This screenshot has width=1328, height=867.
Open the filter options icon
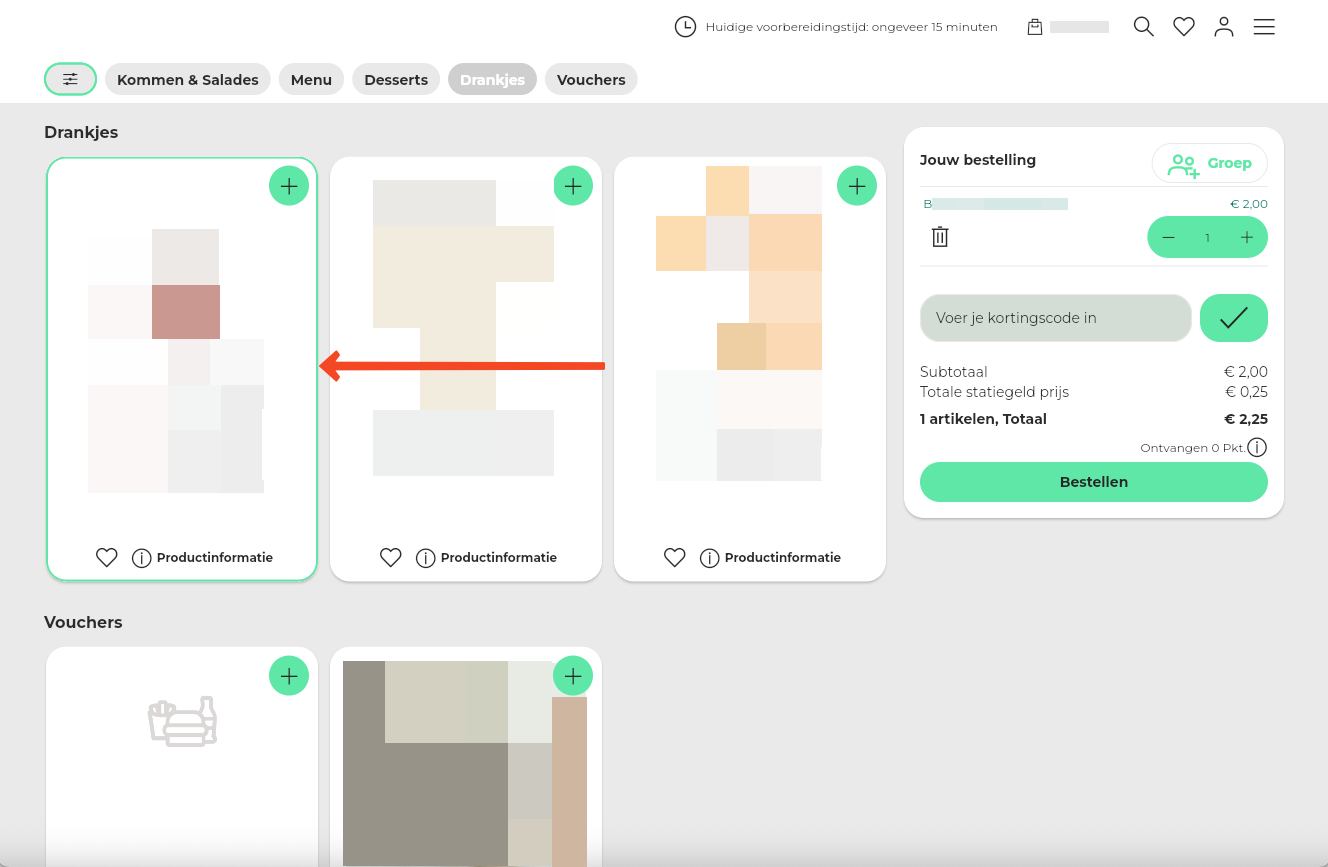(70, 79)
